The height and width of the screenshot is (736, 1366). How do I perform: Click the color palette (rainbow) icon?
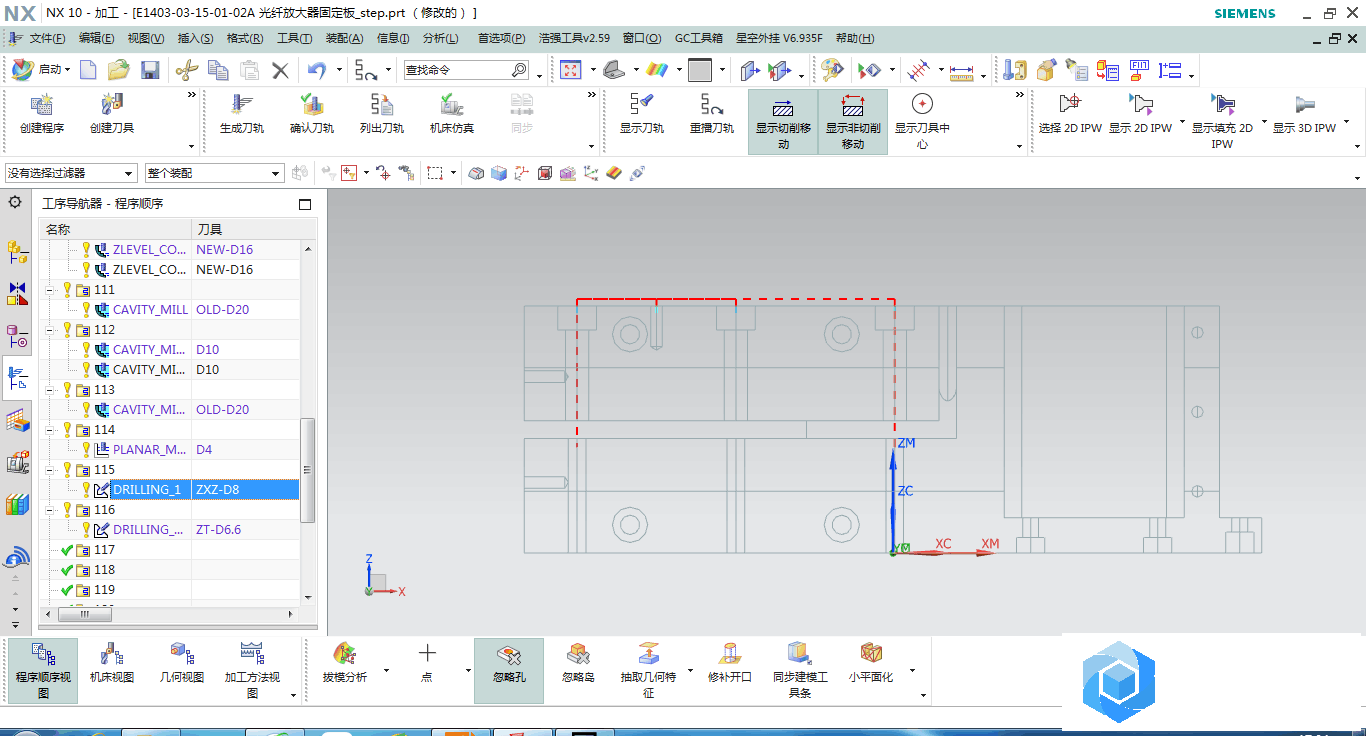[656, 70]
